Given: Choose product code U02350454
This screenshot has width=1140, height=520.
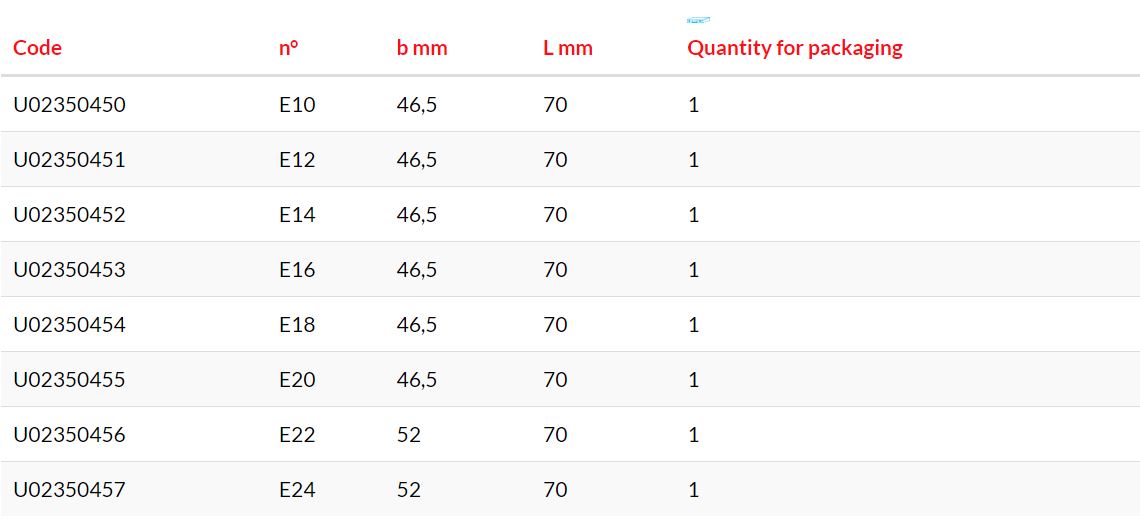Looking at the screenshot, I should (69, 324).
